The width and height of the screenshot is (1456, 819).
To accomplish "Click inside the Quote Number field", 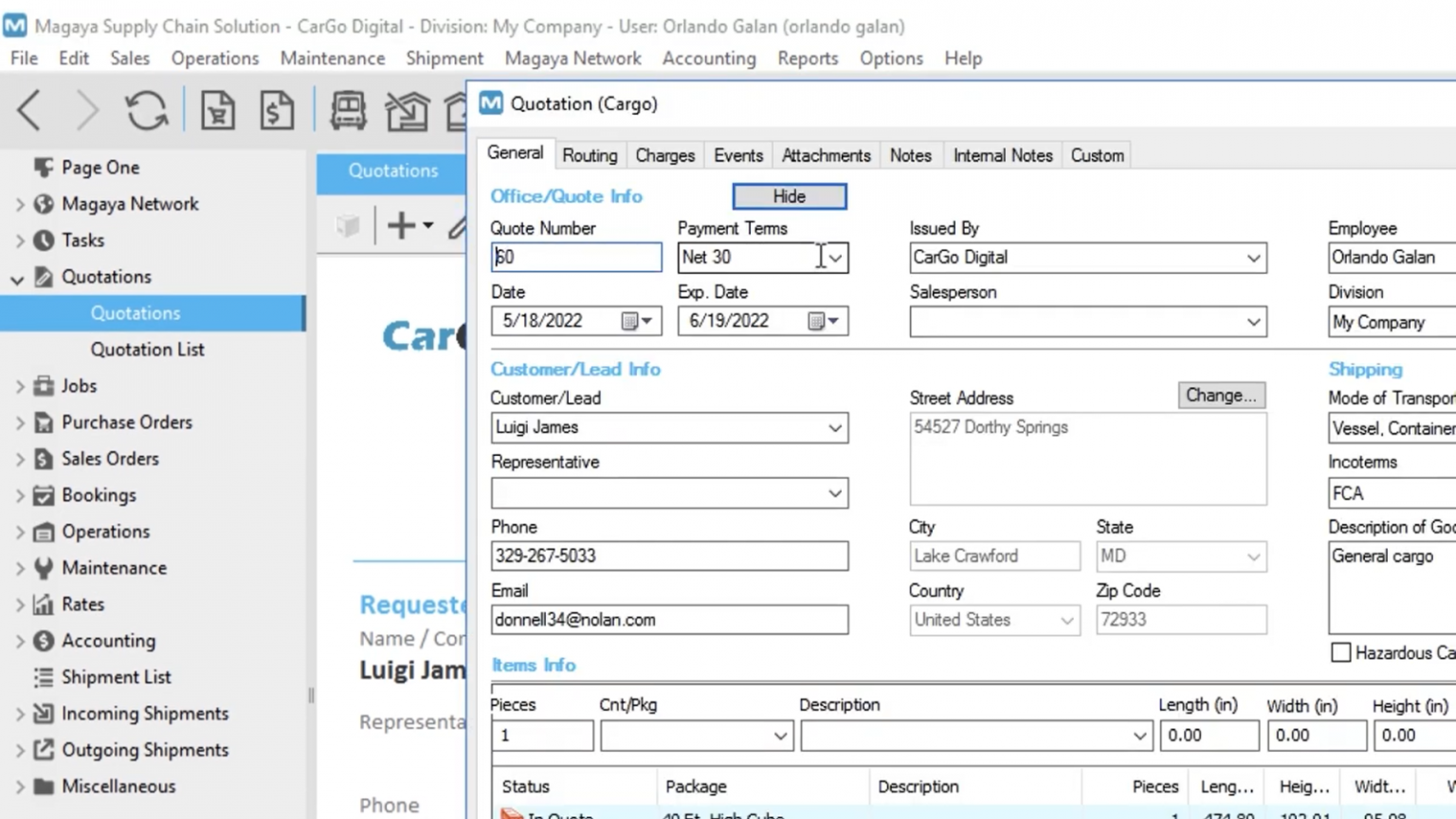I will tap(574, 257).
